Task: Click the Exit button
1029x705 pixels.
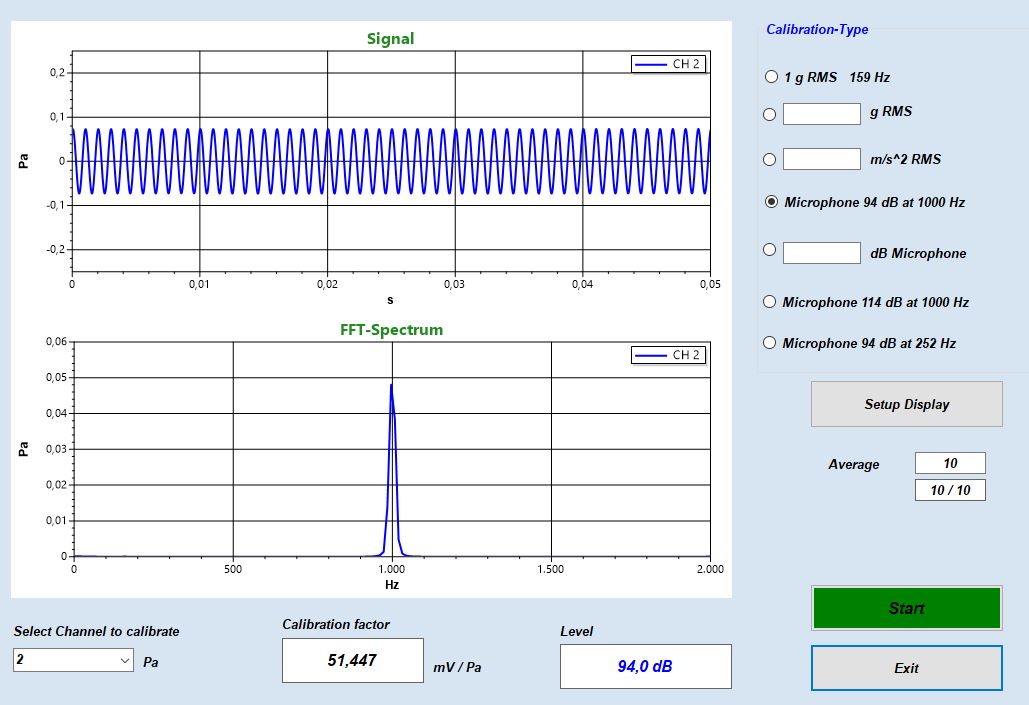Action: click(x=905, y=667)
